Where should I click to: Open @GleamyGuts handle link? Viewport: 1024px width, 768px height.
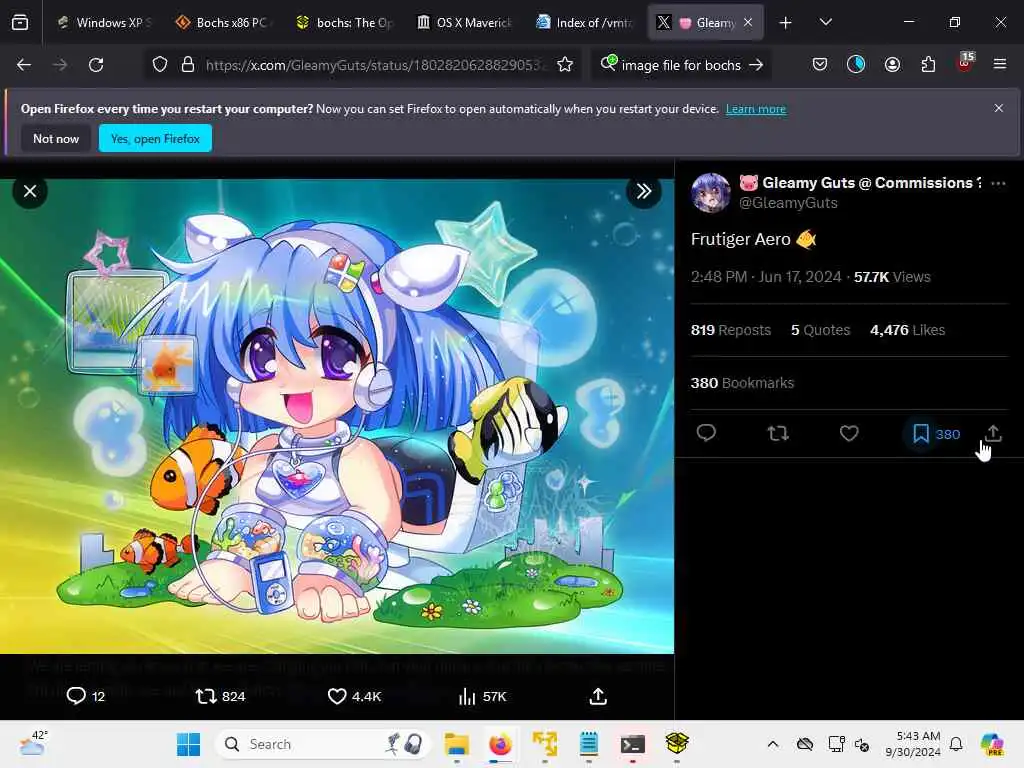point(788,203)
